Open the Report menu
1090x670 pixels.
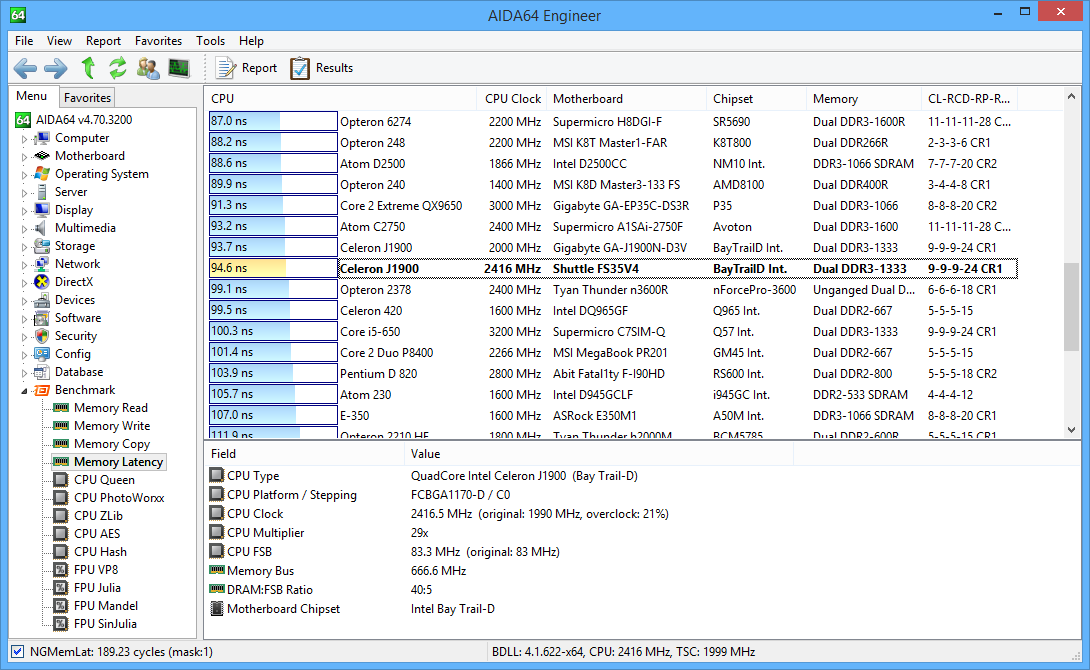pyautogui.click(x=104, y=41)
